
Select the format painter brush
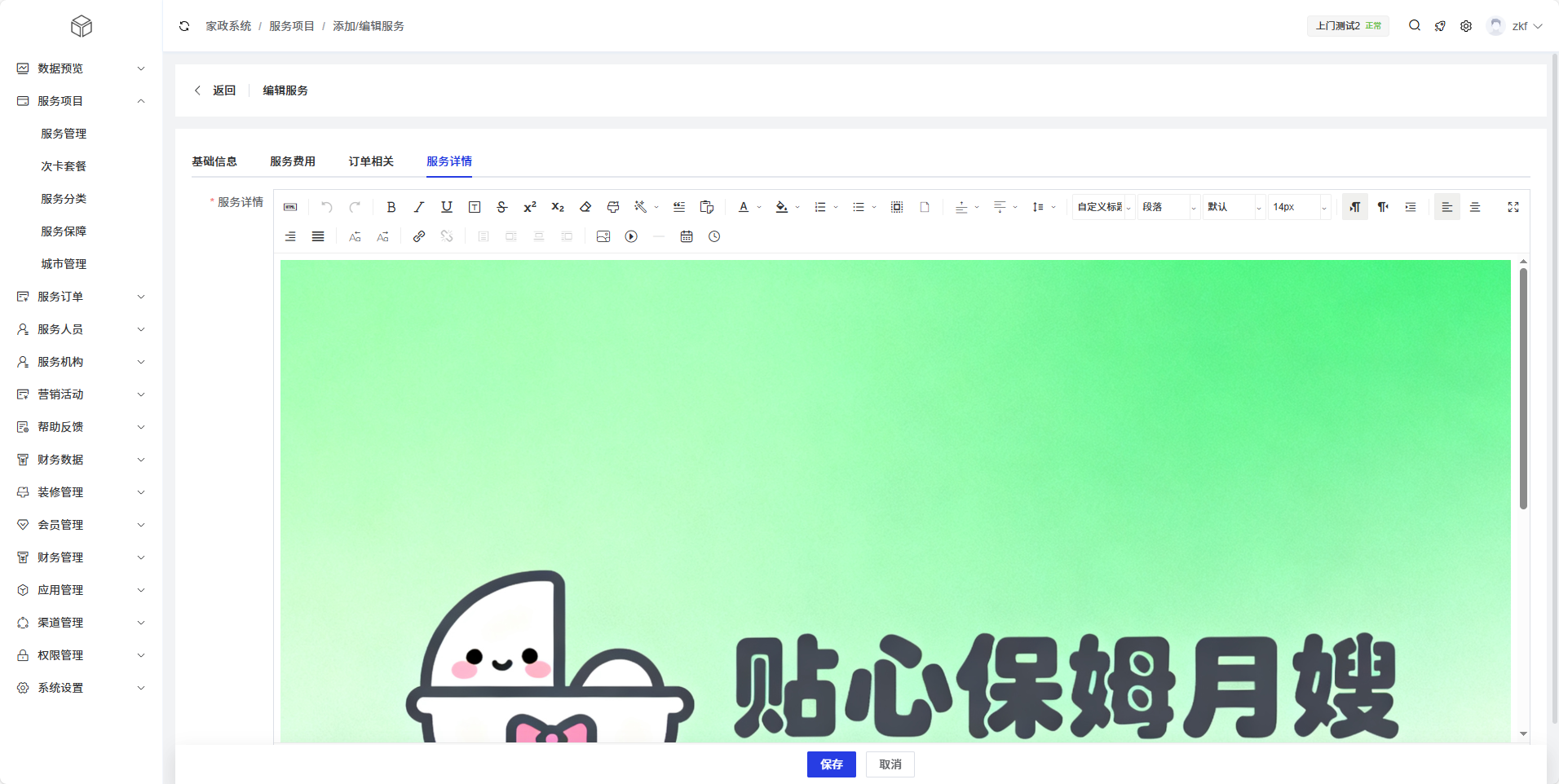point(613,207)
